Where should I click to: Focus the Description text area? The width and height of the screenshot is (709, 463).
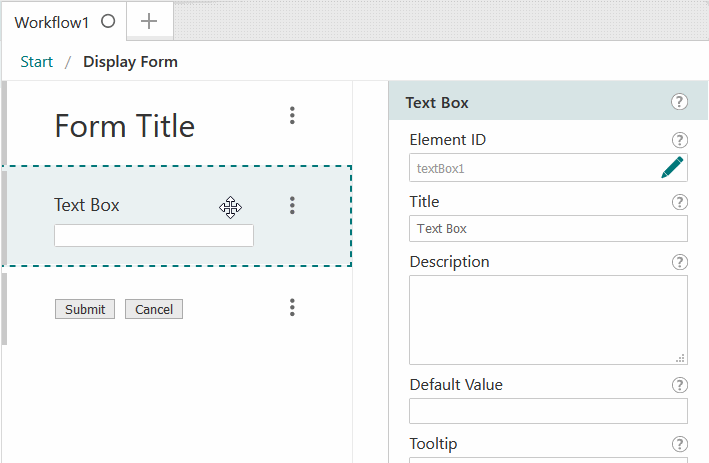point(548,320)
